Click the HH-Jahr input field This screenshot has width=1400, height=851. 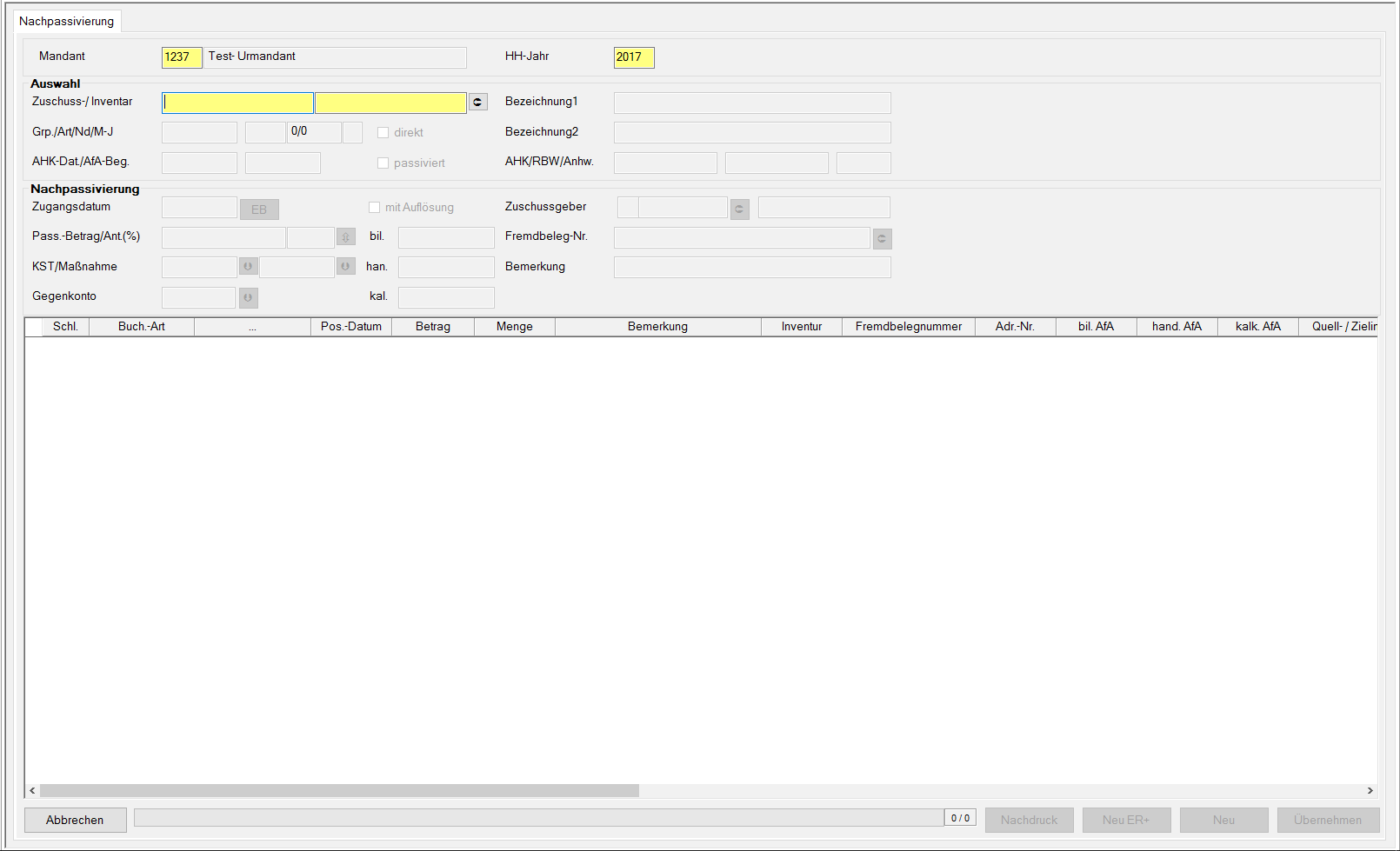point(633,57)
